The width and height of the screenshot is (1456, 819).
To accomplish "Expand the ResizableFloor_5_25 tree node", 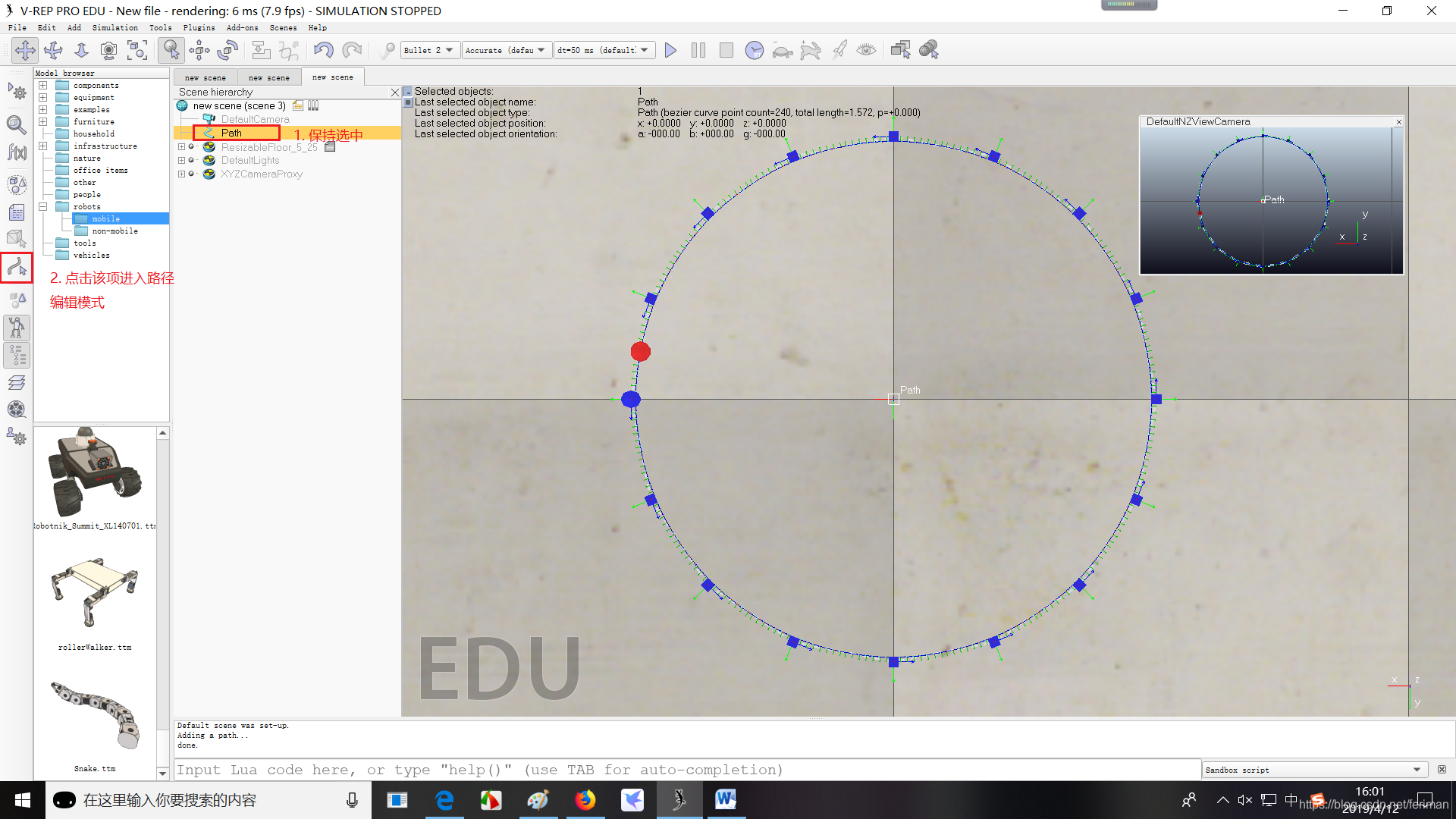I will (x=181, y=147).
